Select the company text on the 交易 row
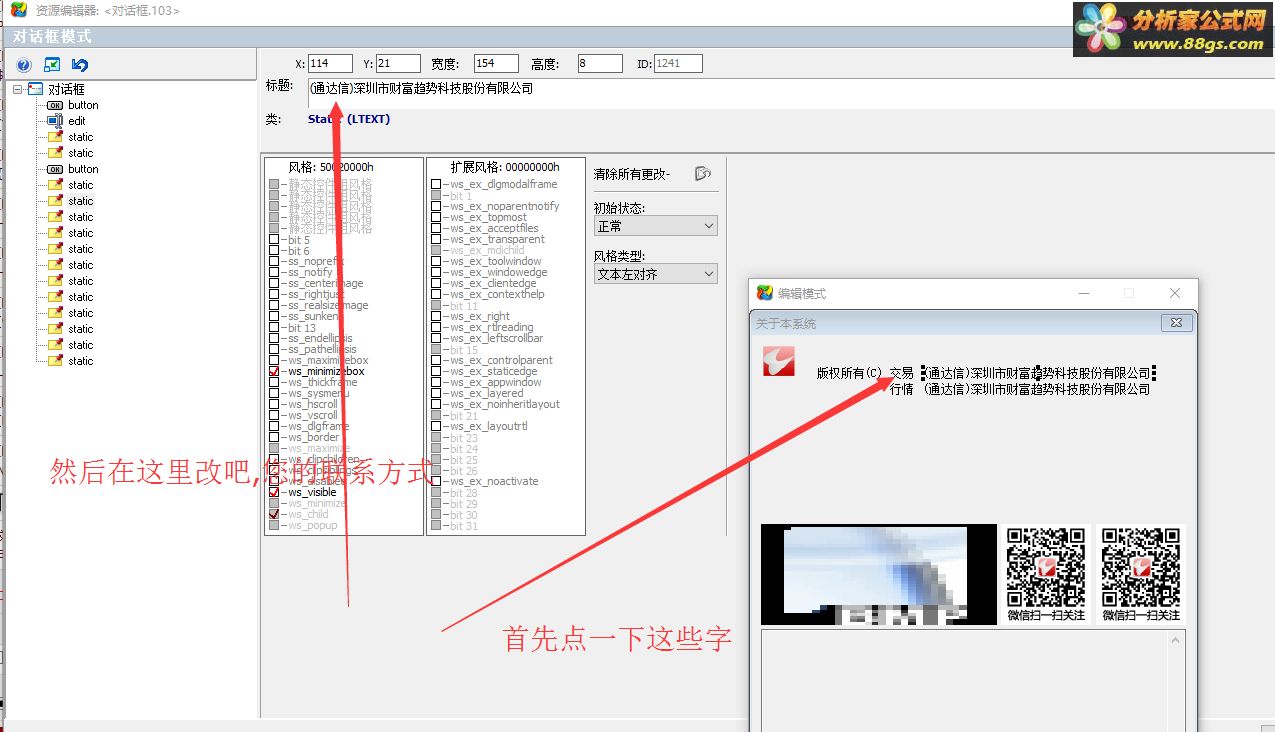The width and height of the screenshot is (1275, 732). pyautogui.click(x=1038, y=373)
